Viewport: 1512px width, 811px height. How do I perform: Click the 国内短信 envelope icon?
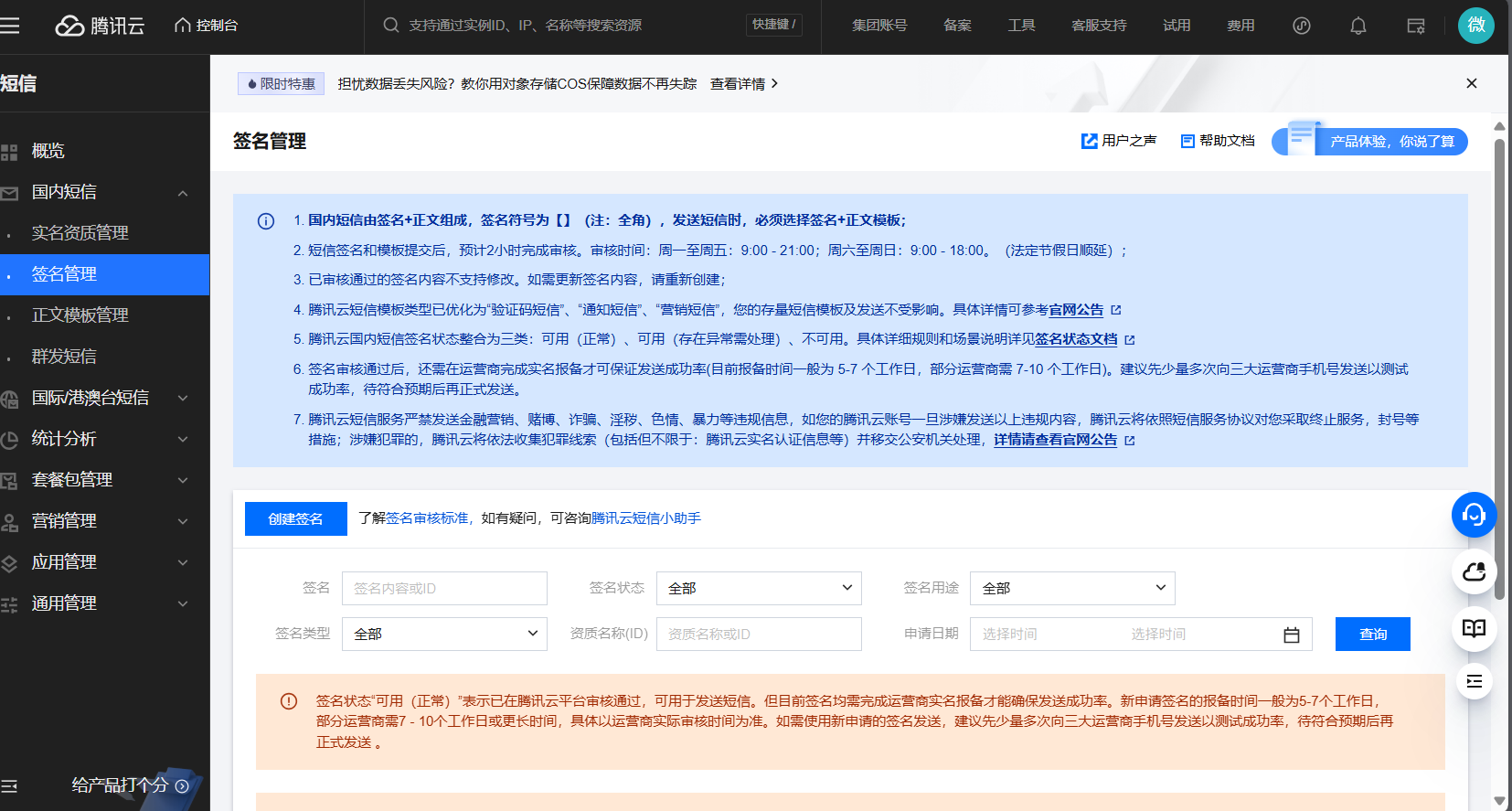(9, 193)
